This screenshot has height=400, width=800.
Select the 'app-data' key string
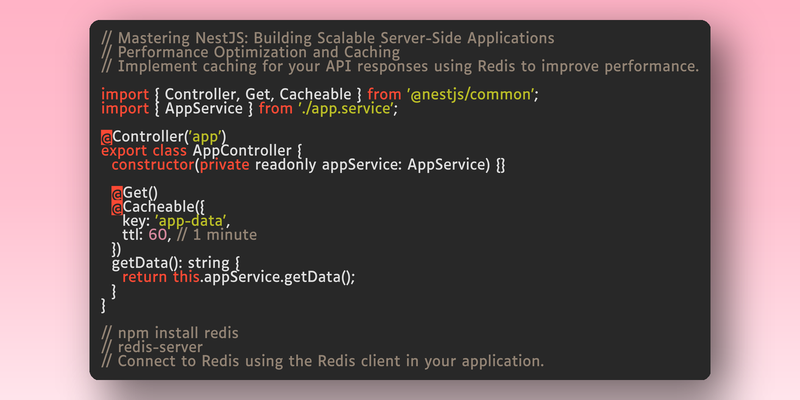point(190,221)
